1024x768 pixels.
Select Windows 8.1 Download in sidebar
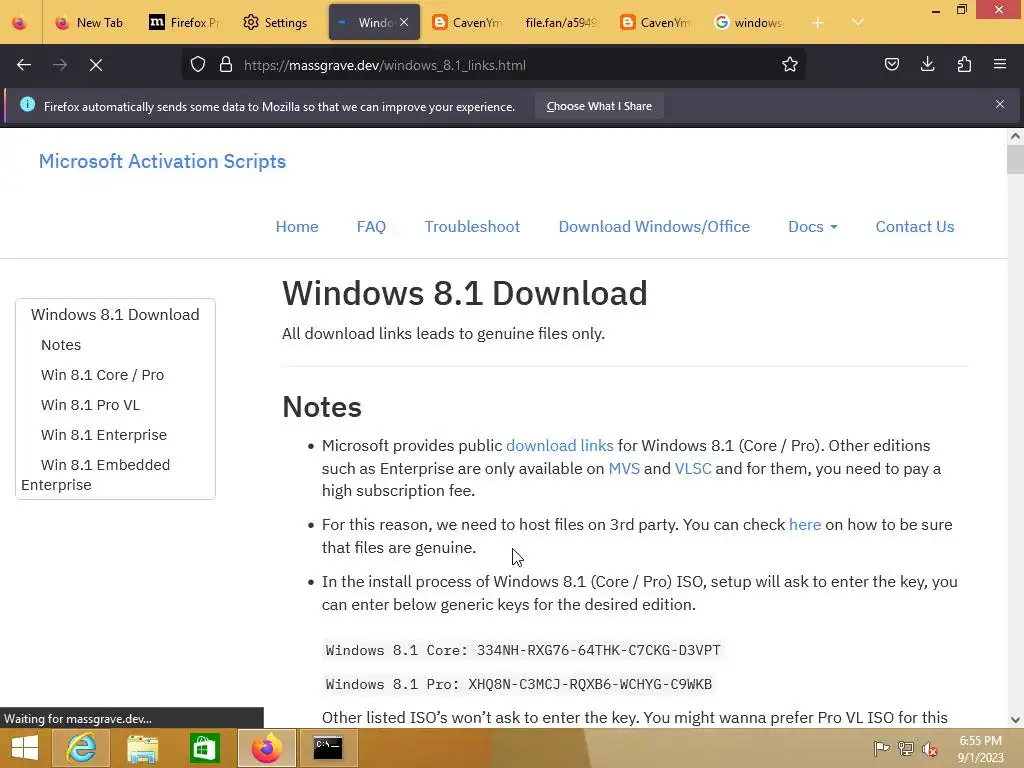click(x=115, y=314)
